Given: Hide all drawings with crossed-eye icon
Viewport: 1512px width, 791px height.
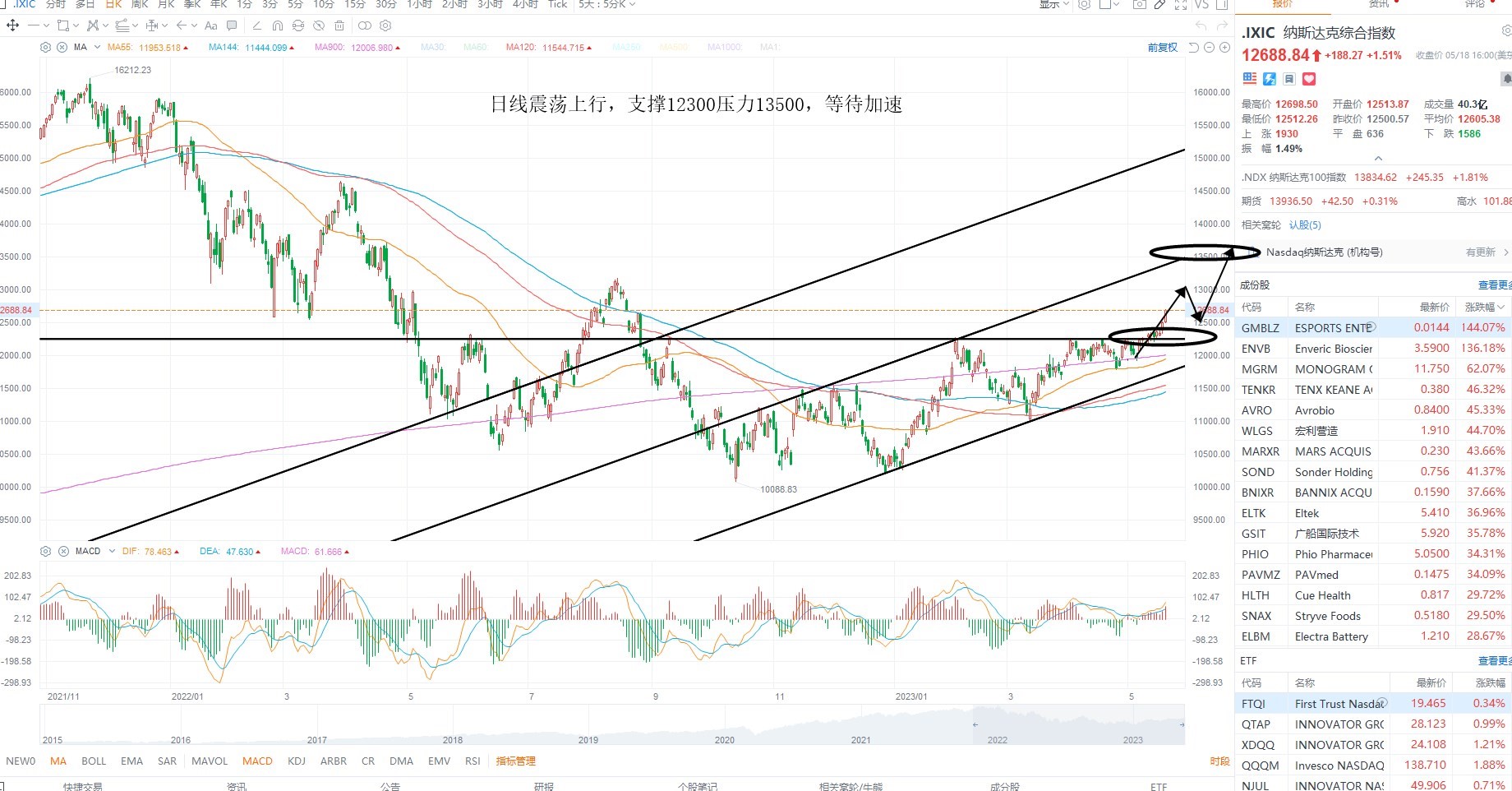Looking at the screenshot, I should tap(319, 25).
